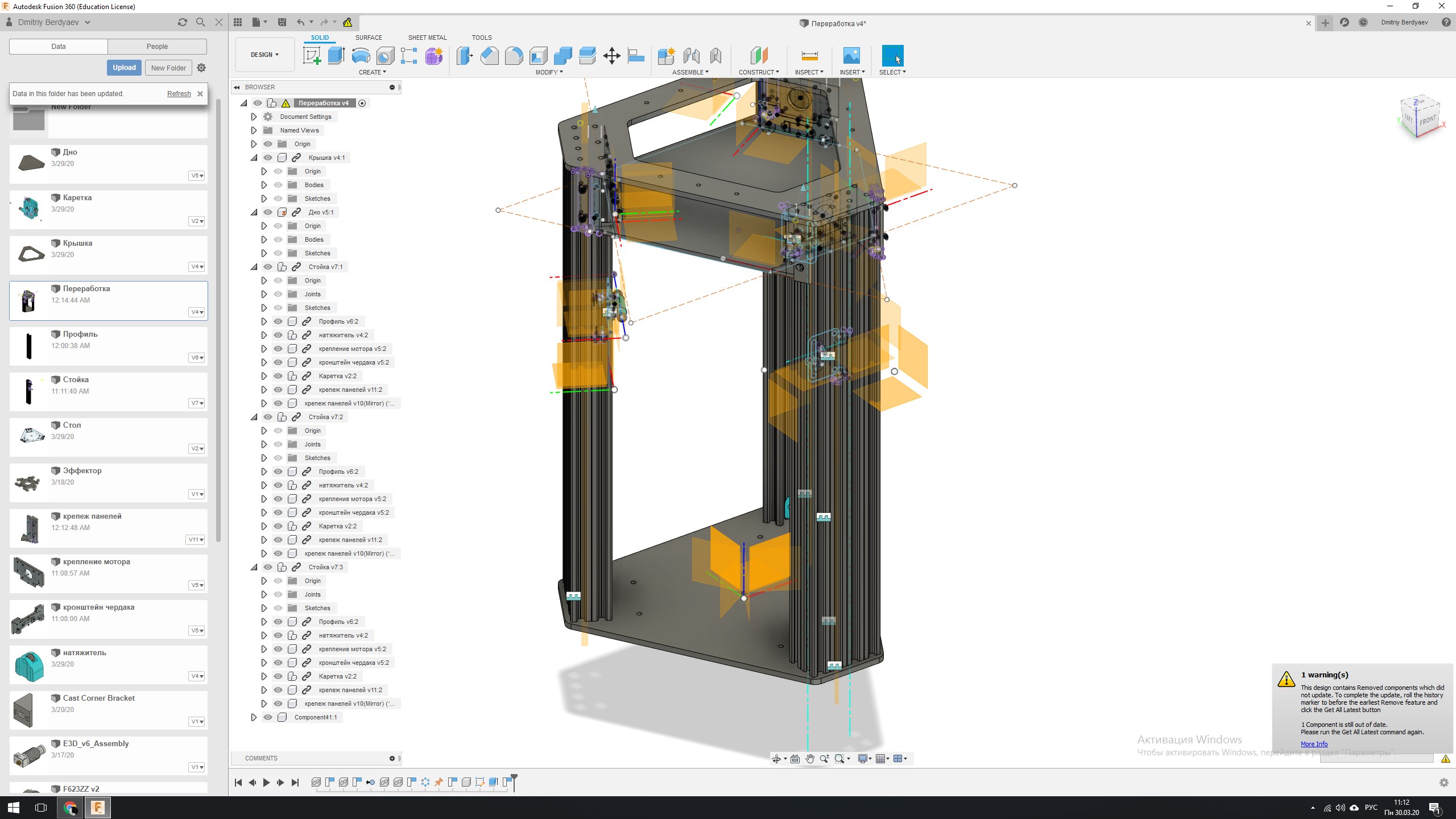The image size is (1456, 819).
Task: Collapse the Стойка v7:2 tree node
Action: (254, 417)
